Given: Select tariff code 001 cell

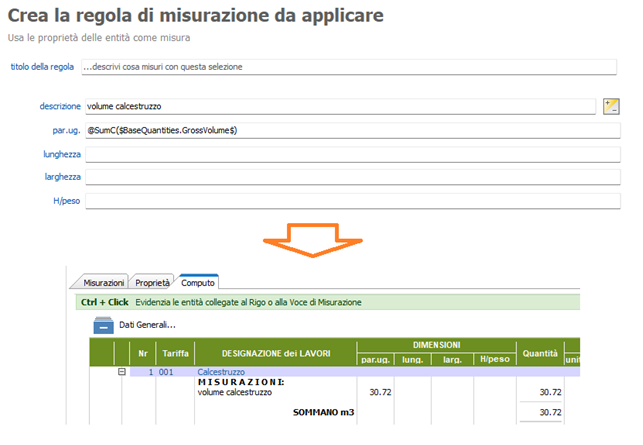Looking at the screenshot, I should pyautogui.click(x=166, y=371).
